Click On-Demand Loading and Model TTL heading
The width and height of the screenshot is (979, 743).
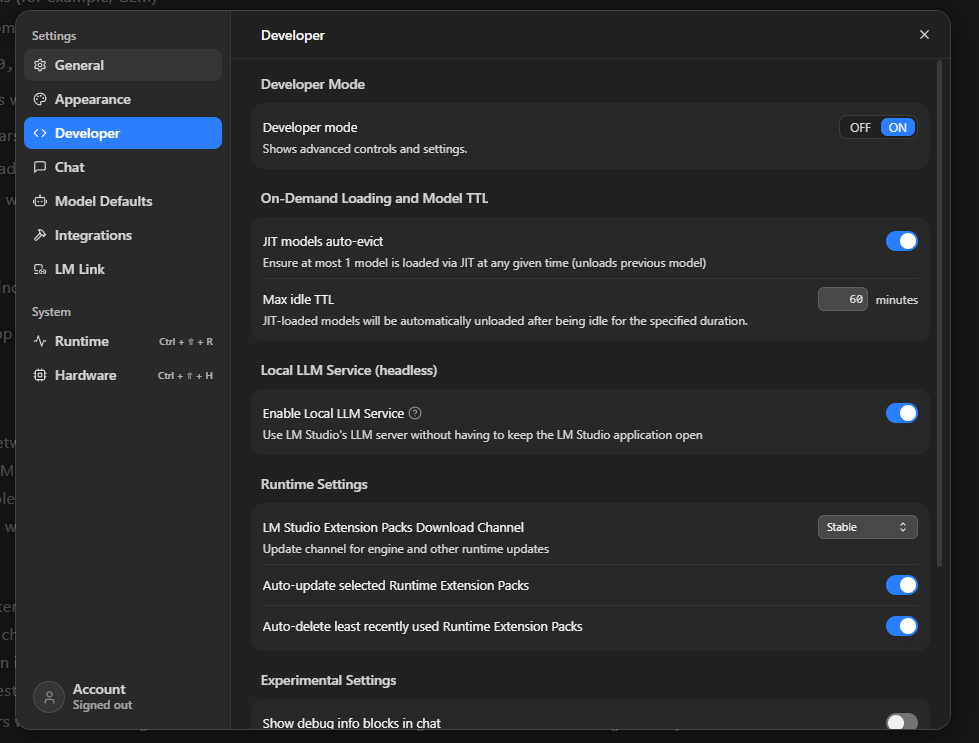pyautogui.click(x=374, y=199)
